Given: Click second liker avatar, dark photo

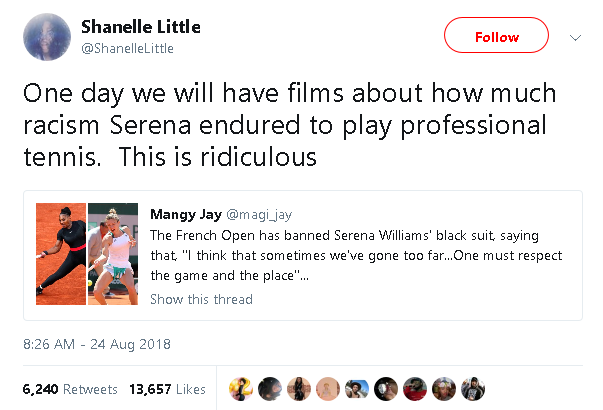Looking at the screenshot, I should 270,388.
